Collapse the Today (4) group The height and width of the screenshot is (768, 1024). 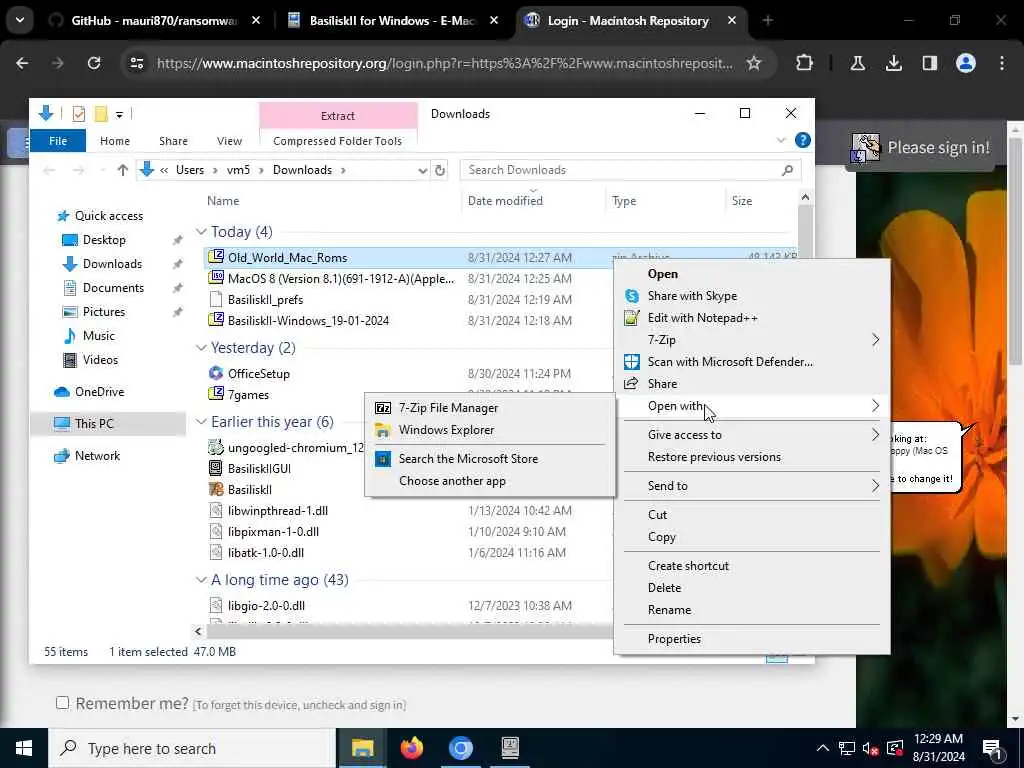tap(201, 232)
